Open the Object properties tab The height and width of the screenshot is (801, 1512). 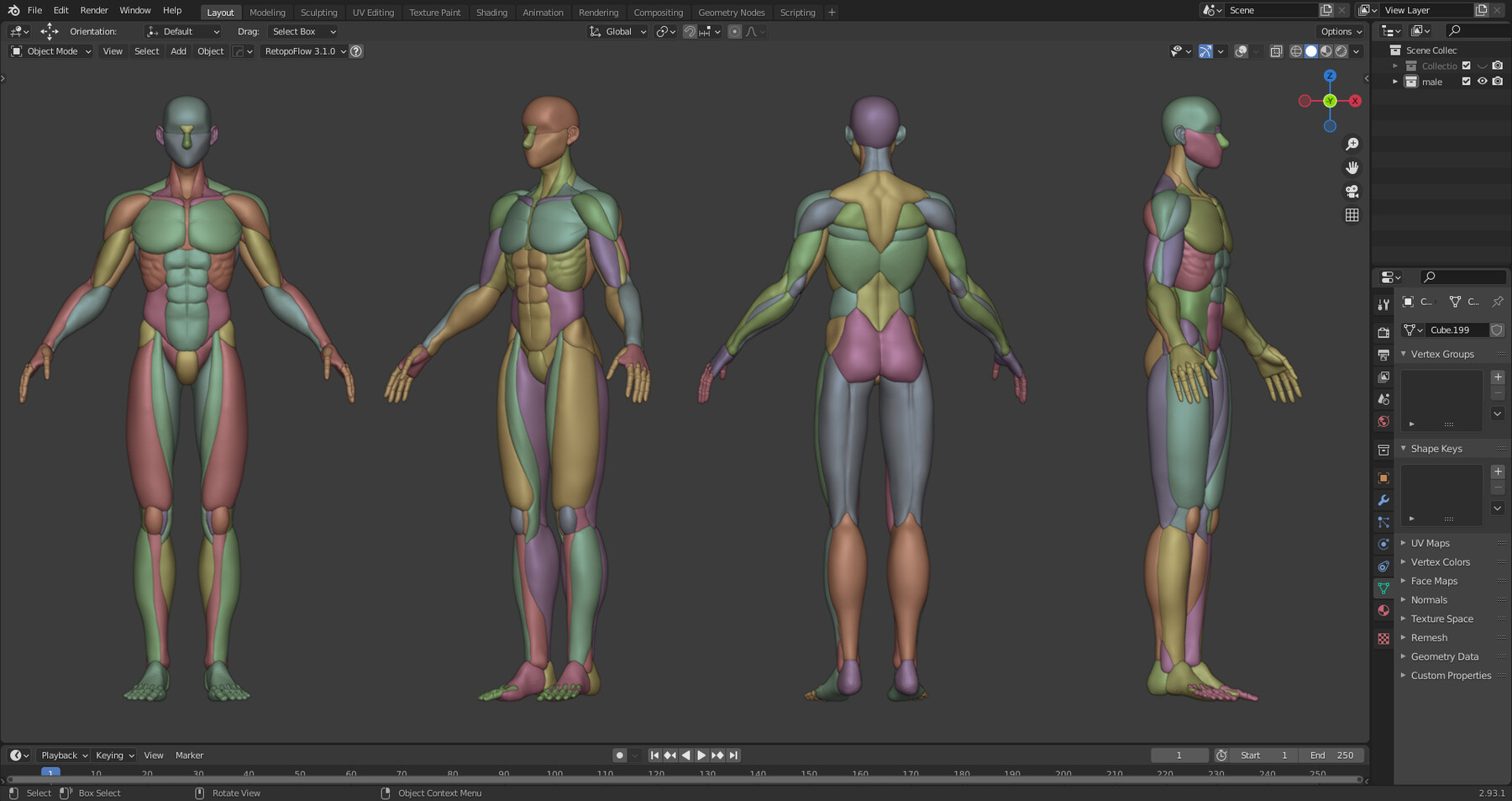click(x=1383, y=478)
